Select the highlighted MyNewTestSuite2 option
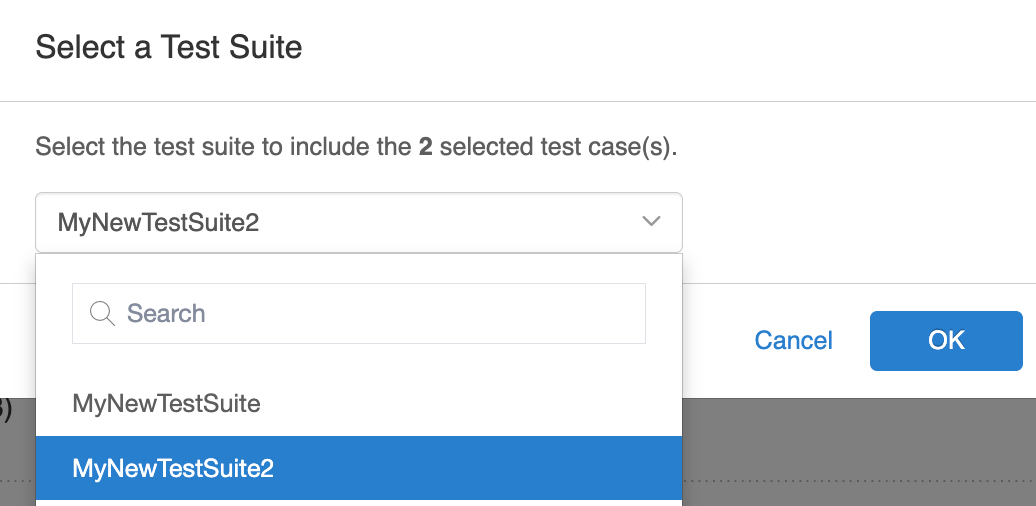The height and width of the screenshot is (506, 1036). coord(173,468)
